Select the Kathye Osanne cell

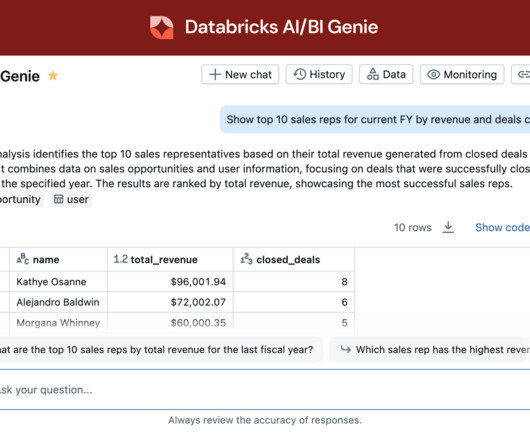tap(58, 282)
